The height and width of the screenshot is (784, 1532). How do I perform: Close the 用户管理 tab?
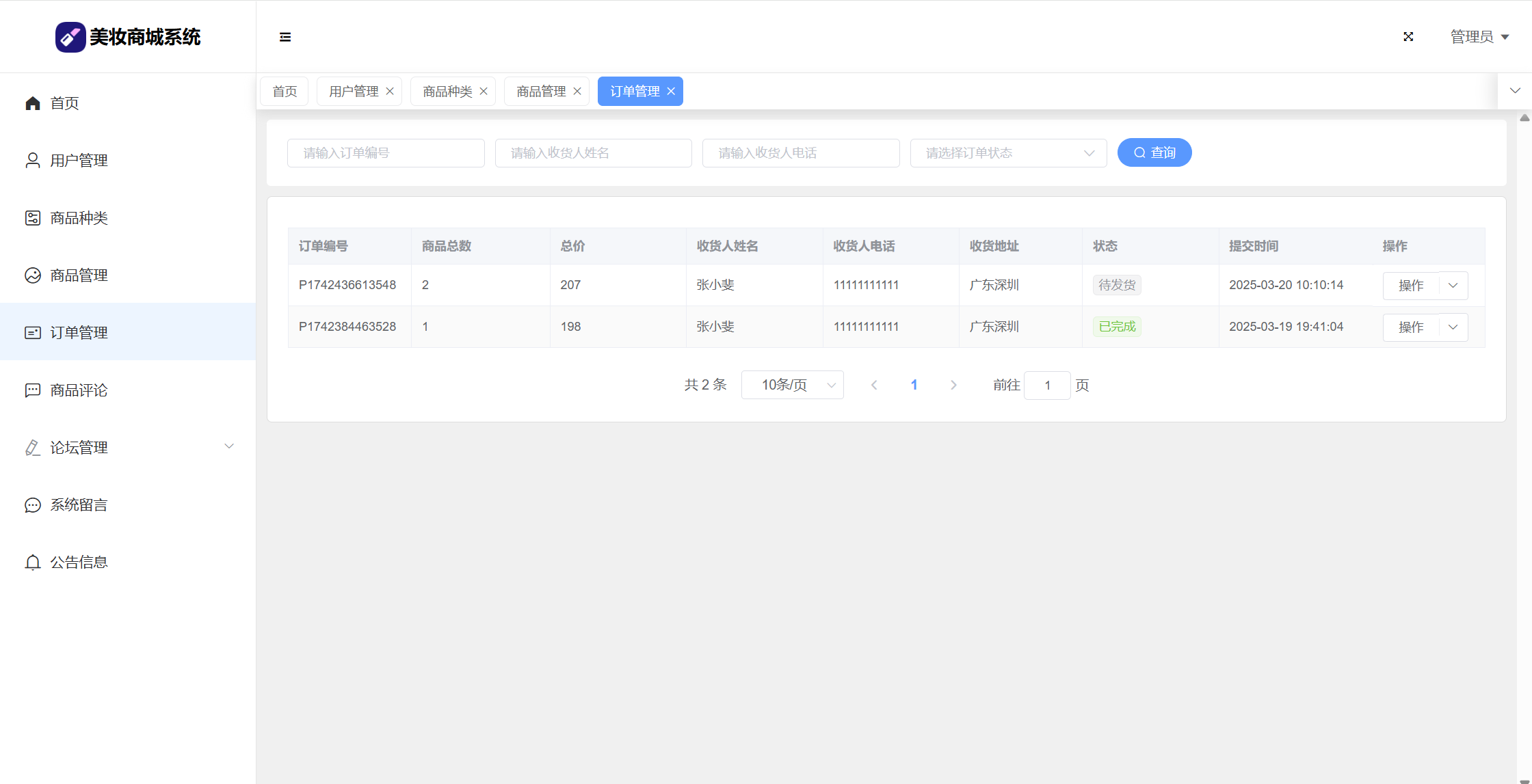click(390, 92)
